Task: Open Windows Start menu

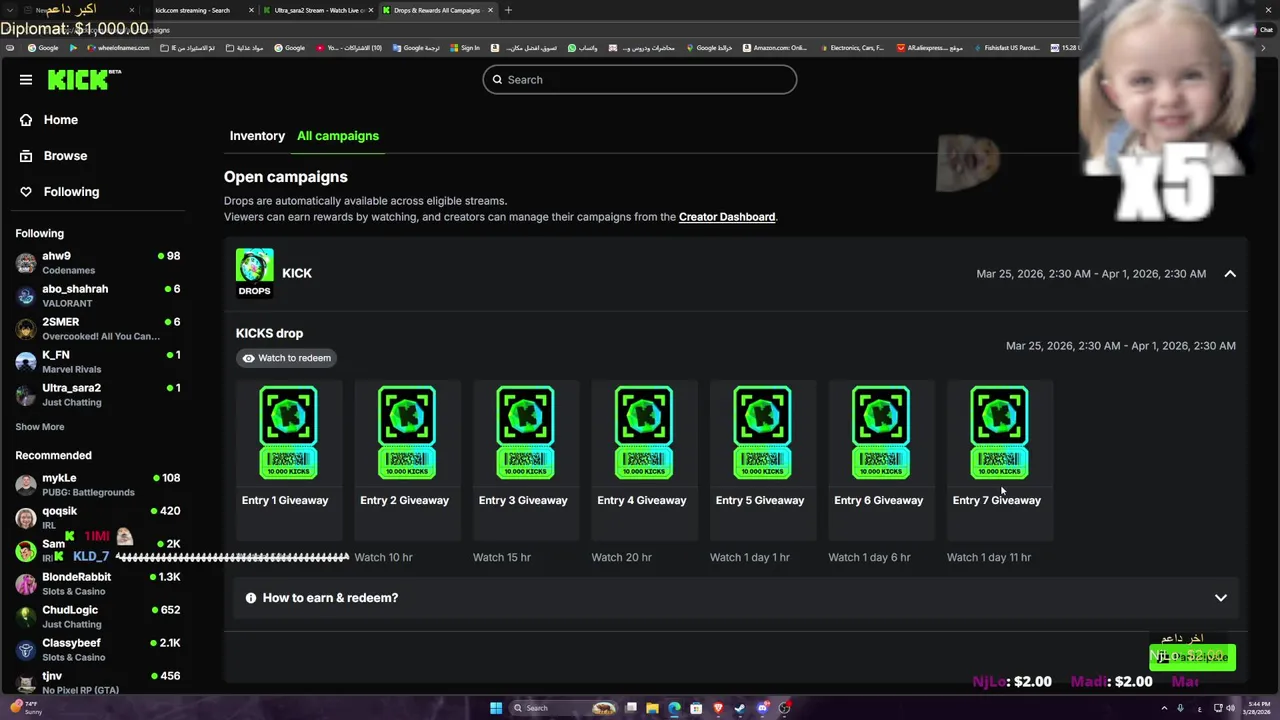Action: click(x=496, y=708)
